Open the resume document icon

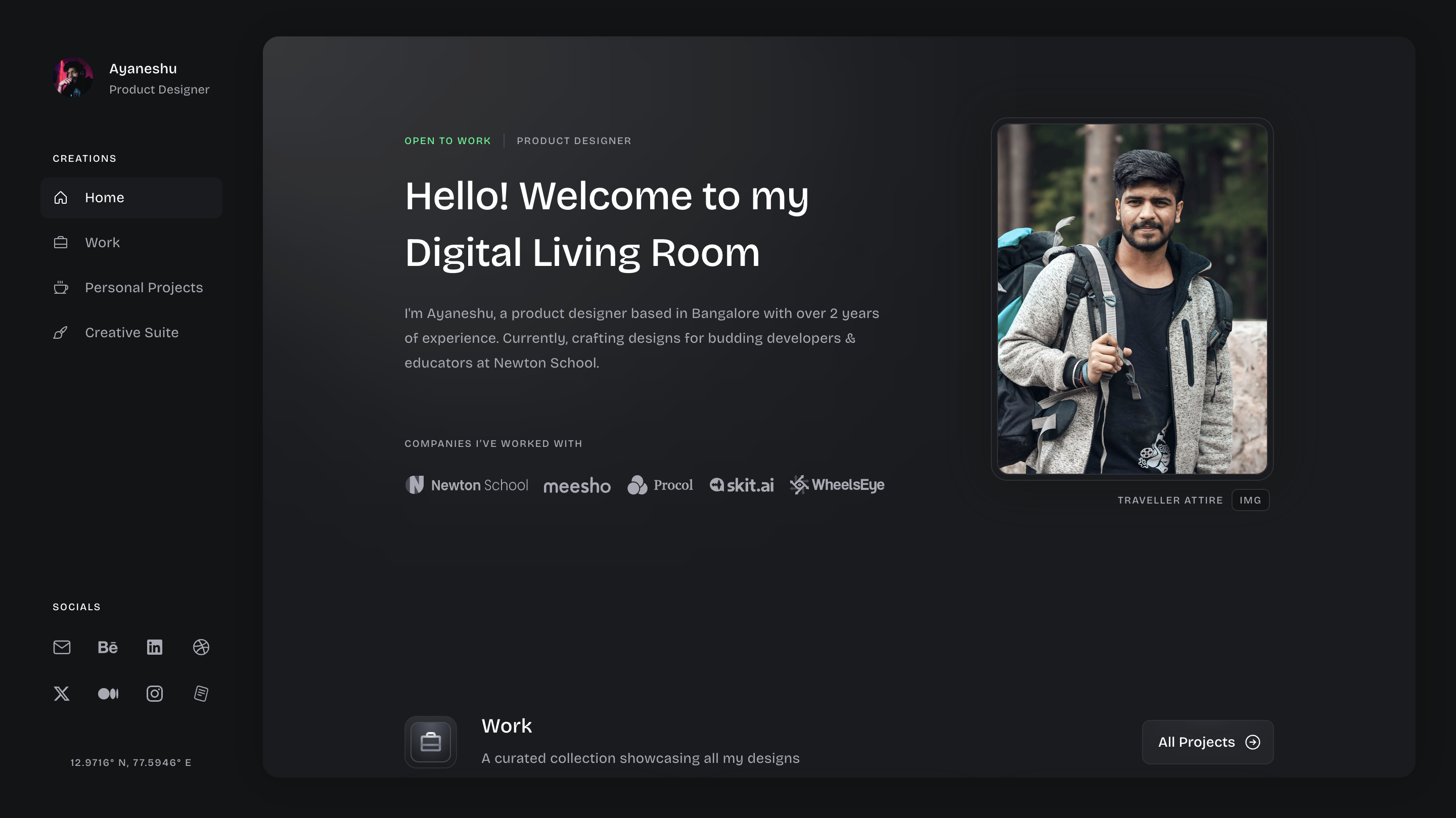click(201, 694)
